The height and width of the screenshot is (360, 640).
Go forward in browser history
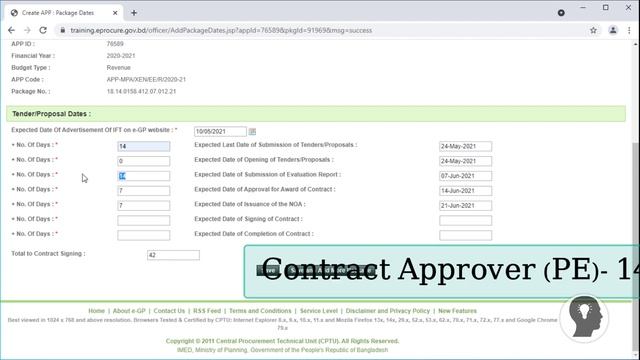click(27, 30)
